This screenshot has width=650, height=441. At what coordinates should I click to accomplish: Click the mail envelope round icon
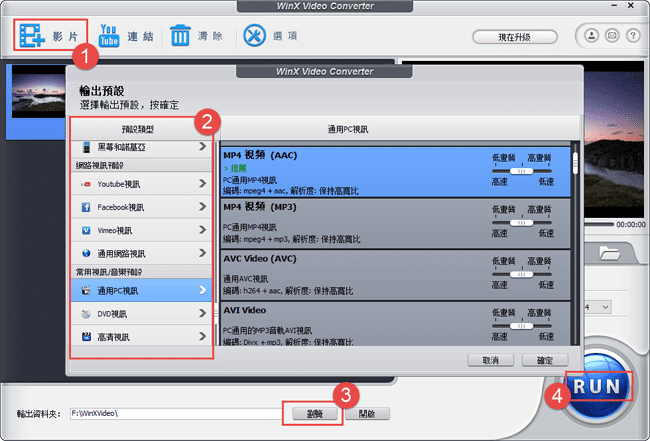click(x=612, y=36)
